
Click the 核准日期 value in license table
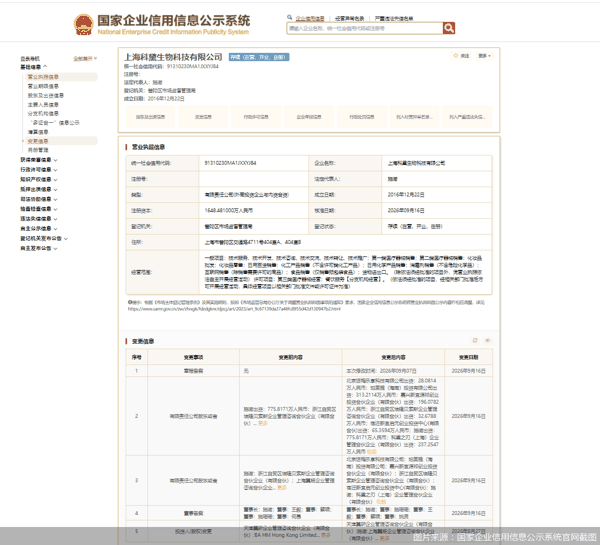(x=406, y=210)
